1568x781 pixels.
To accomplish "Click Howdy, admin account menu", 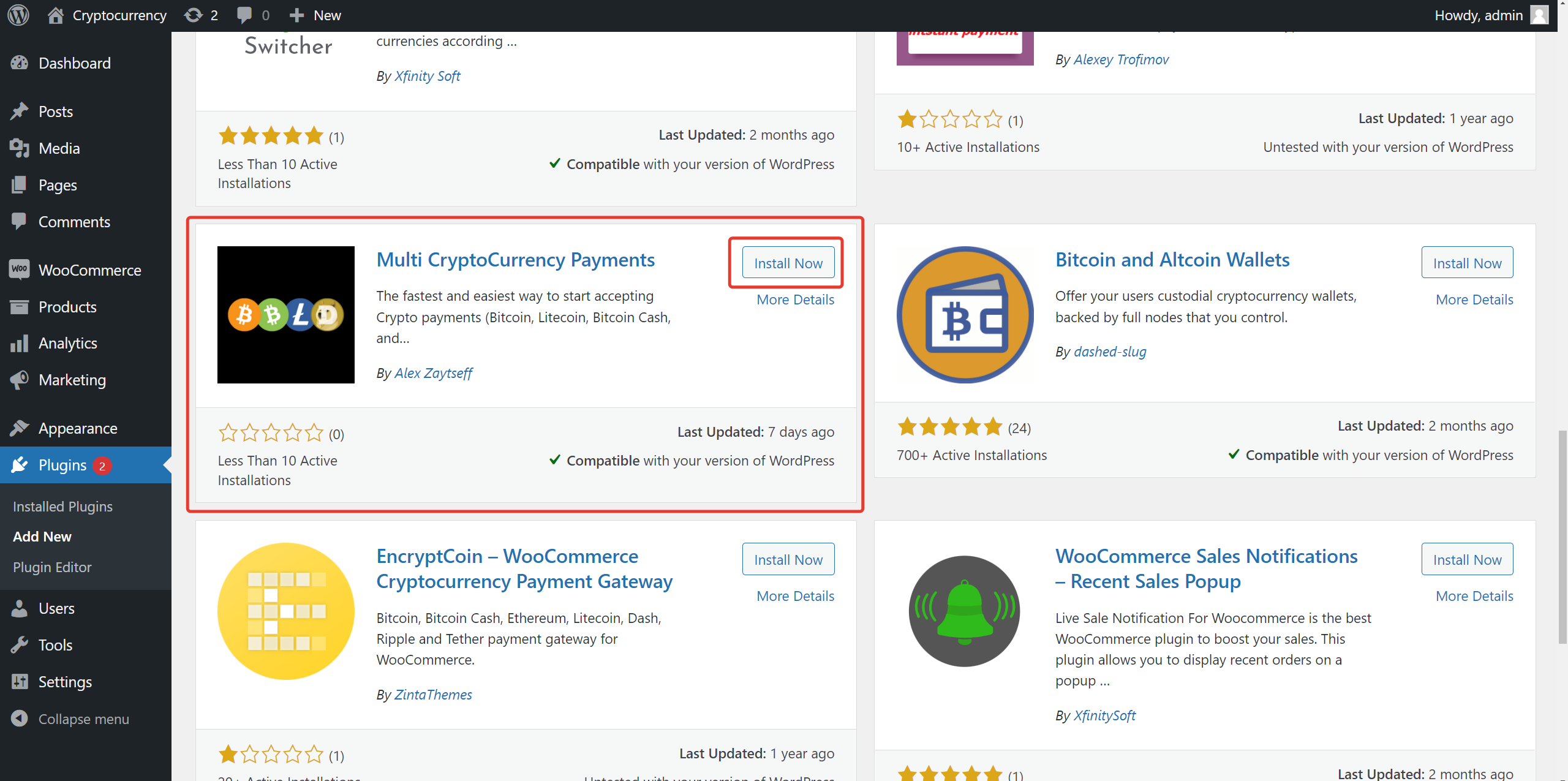I will click(1491, 15).
